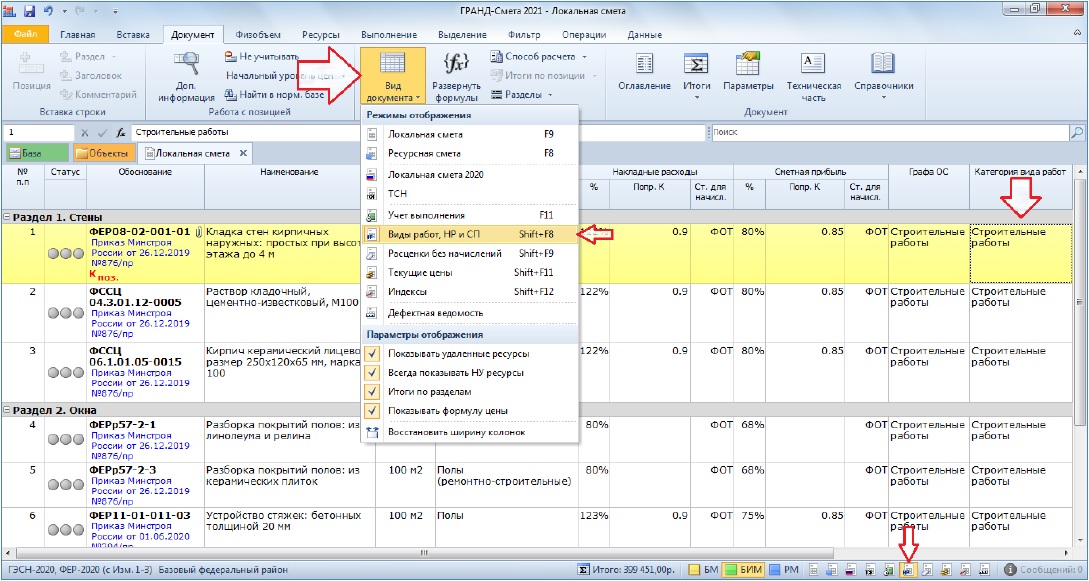The image size is (1089, 581).
Task: Choose Виды работ, НР и СП menu item
Action: 469,235
